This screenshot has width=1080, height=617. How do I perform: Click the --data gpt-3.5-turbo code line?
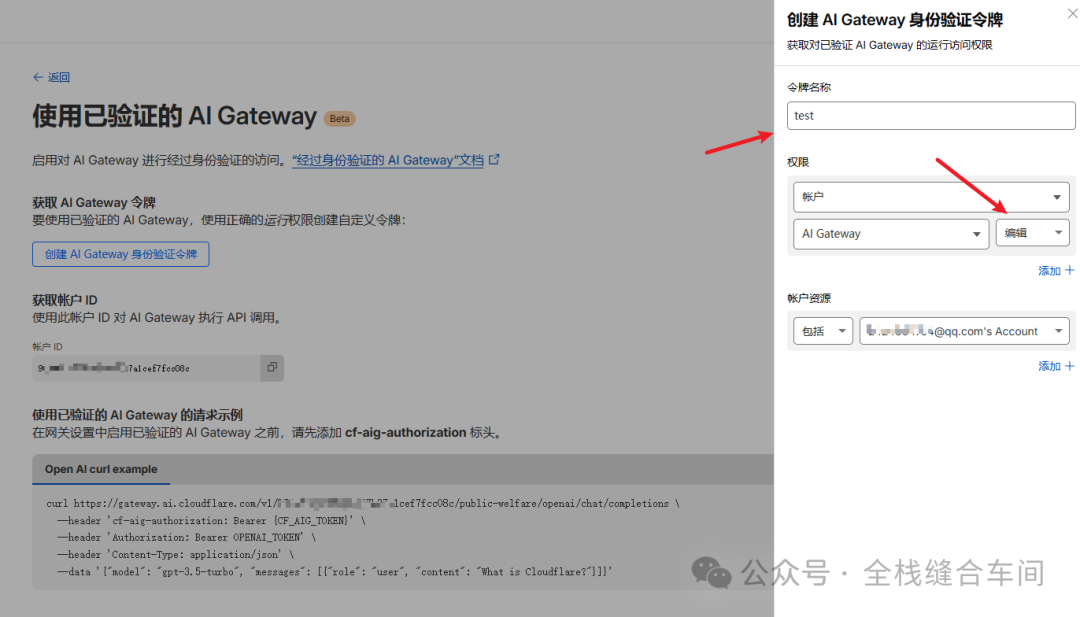[x=335, y=572]
